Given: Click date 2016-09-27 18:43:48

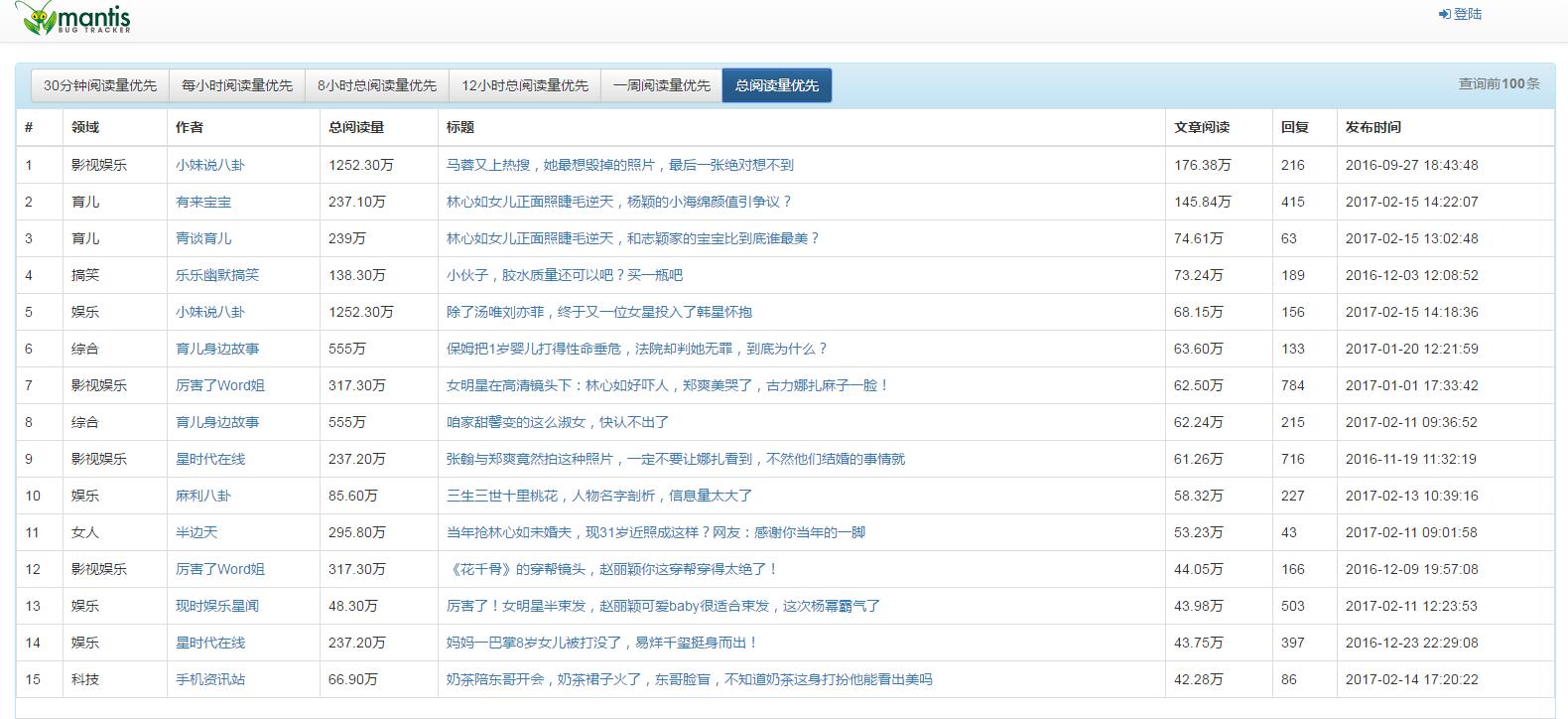Looking at the screenshot, I should pos(1412,165).
